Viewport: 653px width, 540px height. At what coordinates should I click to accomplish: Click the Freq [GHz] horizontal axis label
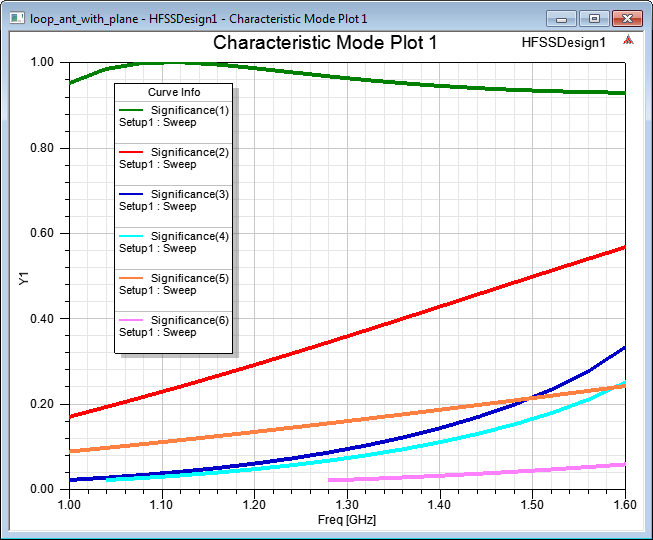coord(347,520)
